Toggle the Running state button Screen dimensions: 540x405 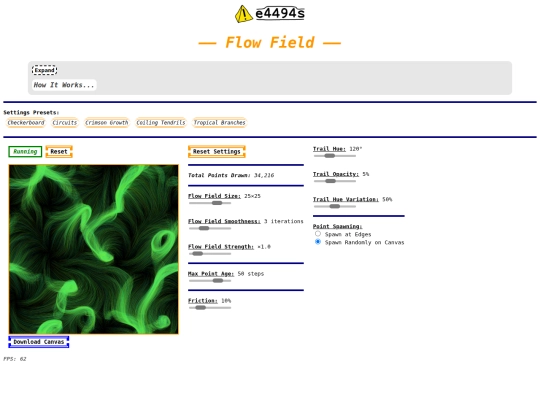click(x=25, y=152)
